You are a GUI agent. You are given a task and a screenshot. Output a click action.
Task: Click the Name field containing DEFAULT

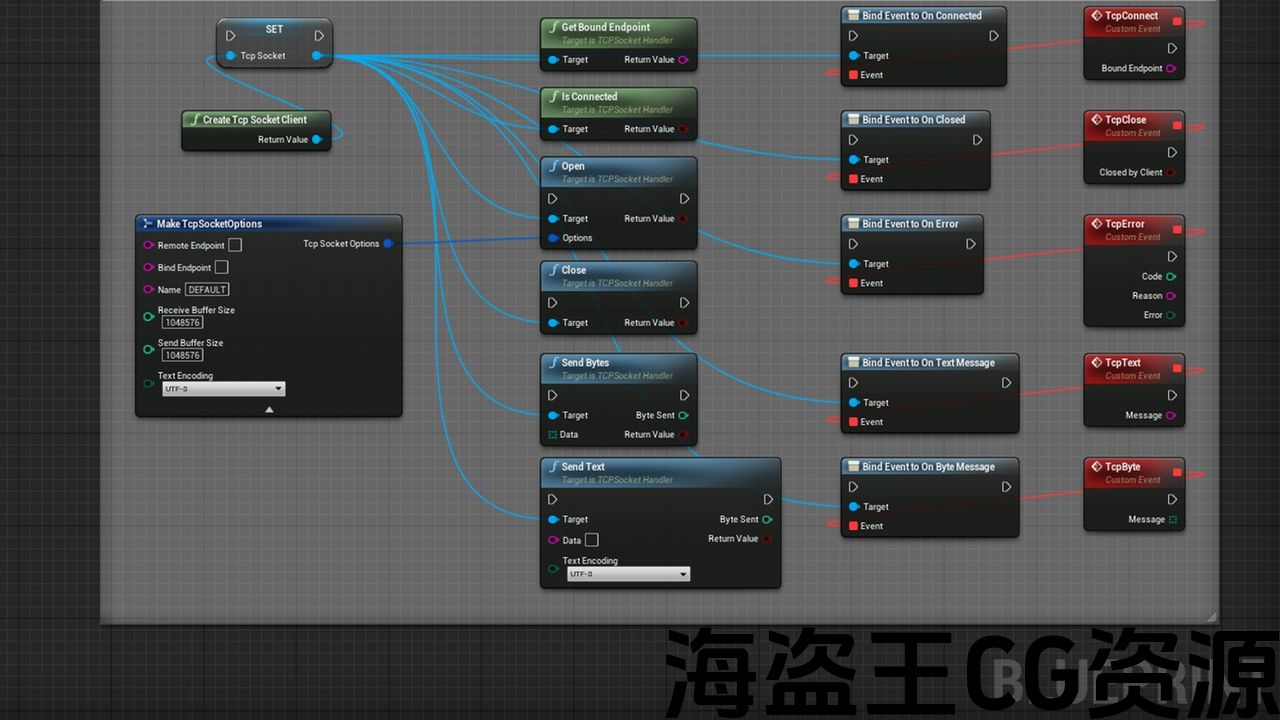(207, 290)
